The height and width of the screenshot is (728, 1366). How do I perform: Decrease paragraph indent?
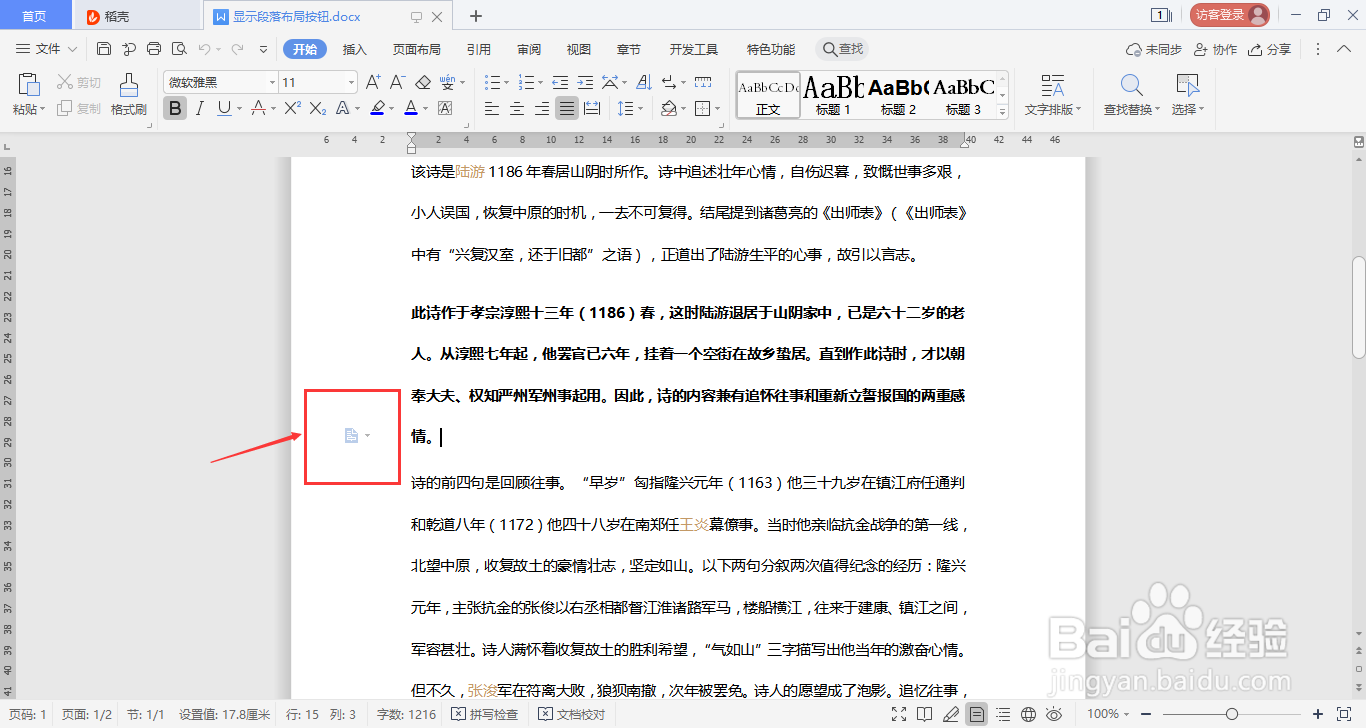560,82
